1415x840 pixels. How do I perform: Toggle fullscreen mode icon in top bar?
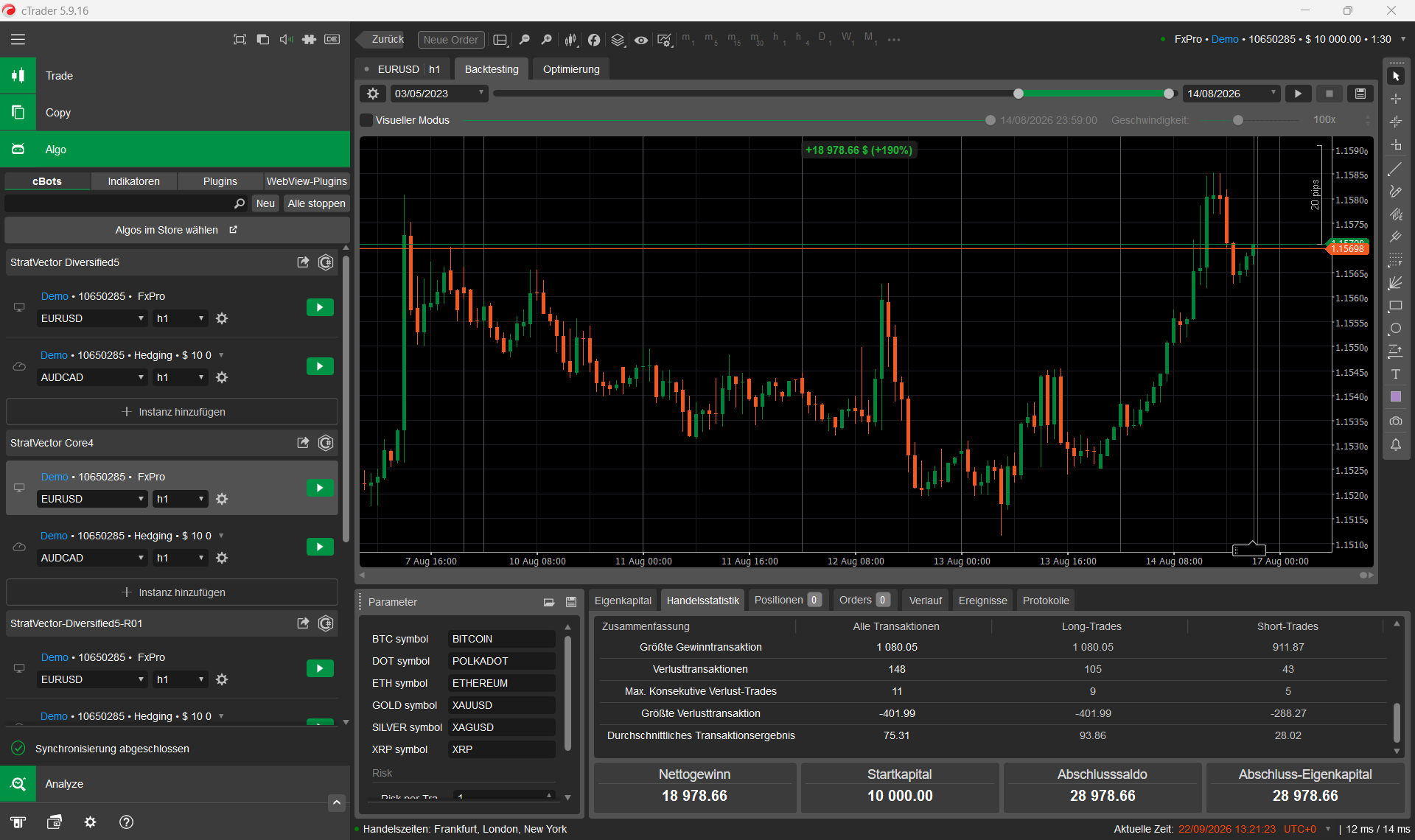pos(240,39)
